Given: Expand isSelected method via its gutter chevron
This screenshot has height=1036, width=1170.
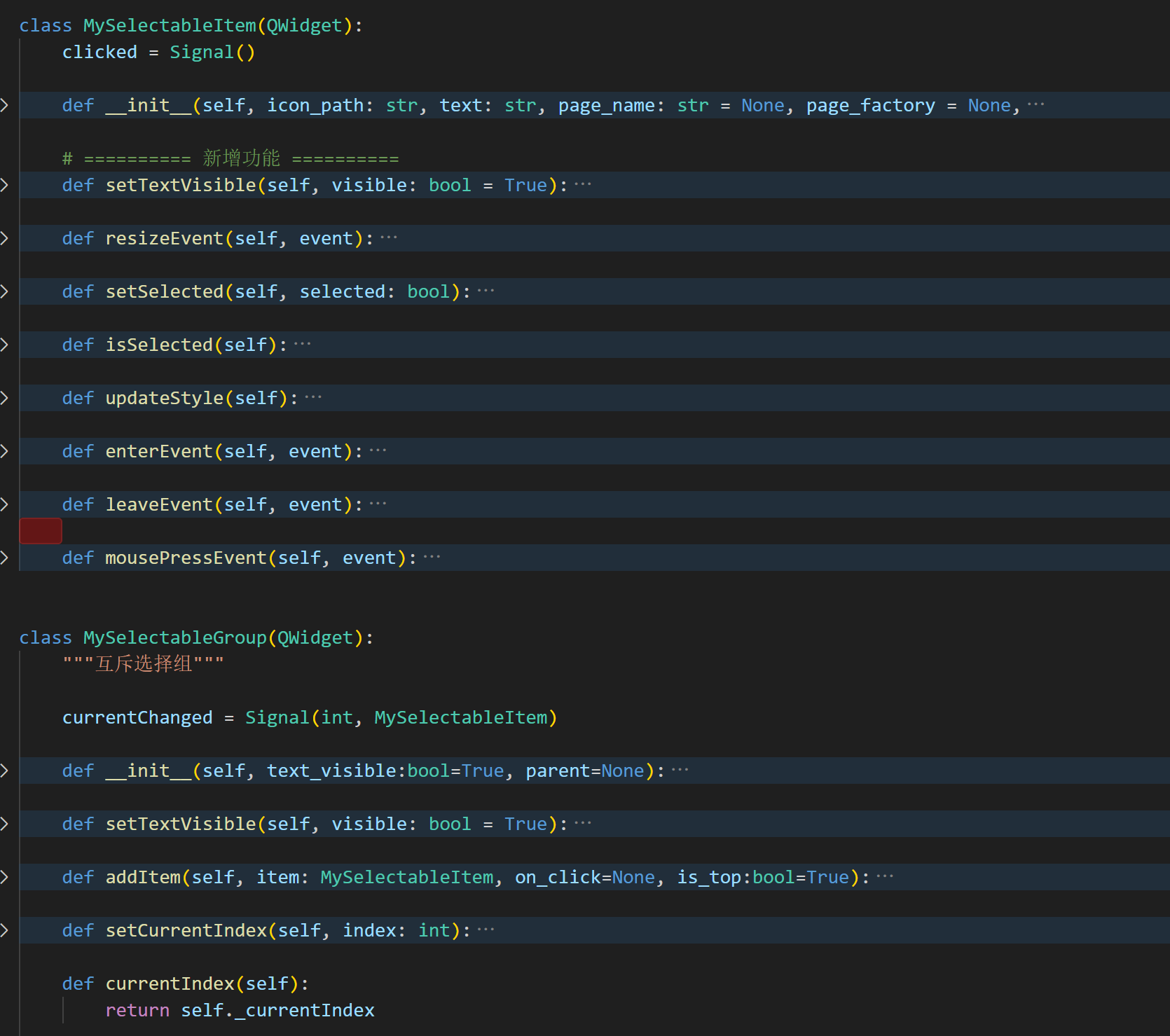Looking at the screenshot, I should 4,345.
